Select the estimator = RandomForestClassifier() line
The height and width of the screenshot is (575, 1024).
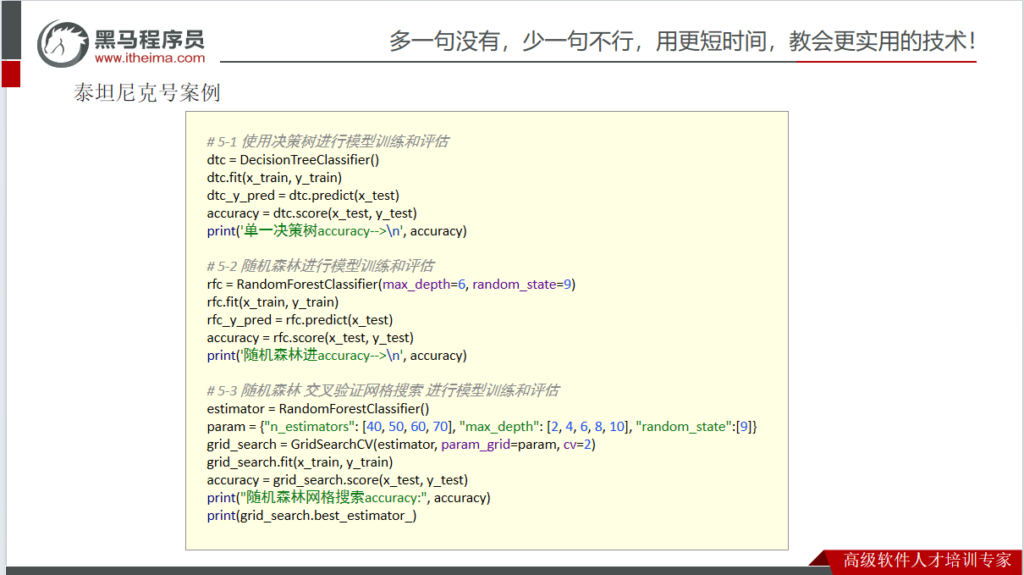coord(317,408)
